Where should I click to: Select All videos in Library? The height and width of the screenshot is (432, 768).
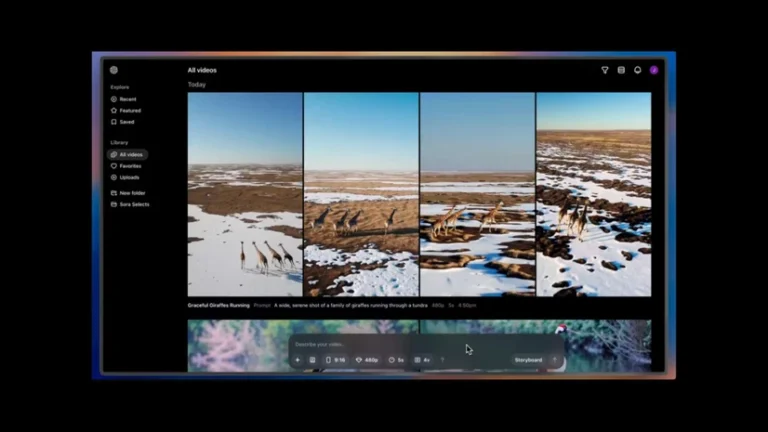[127, 154]
